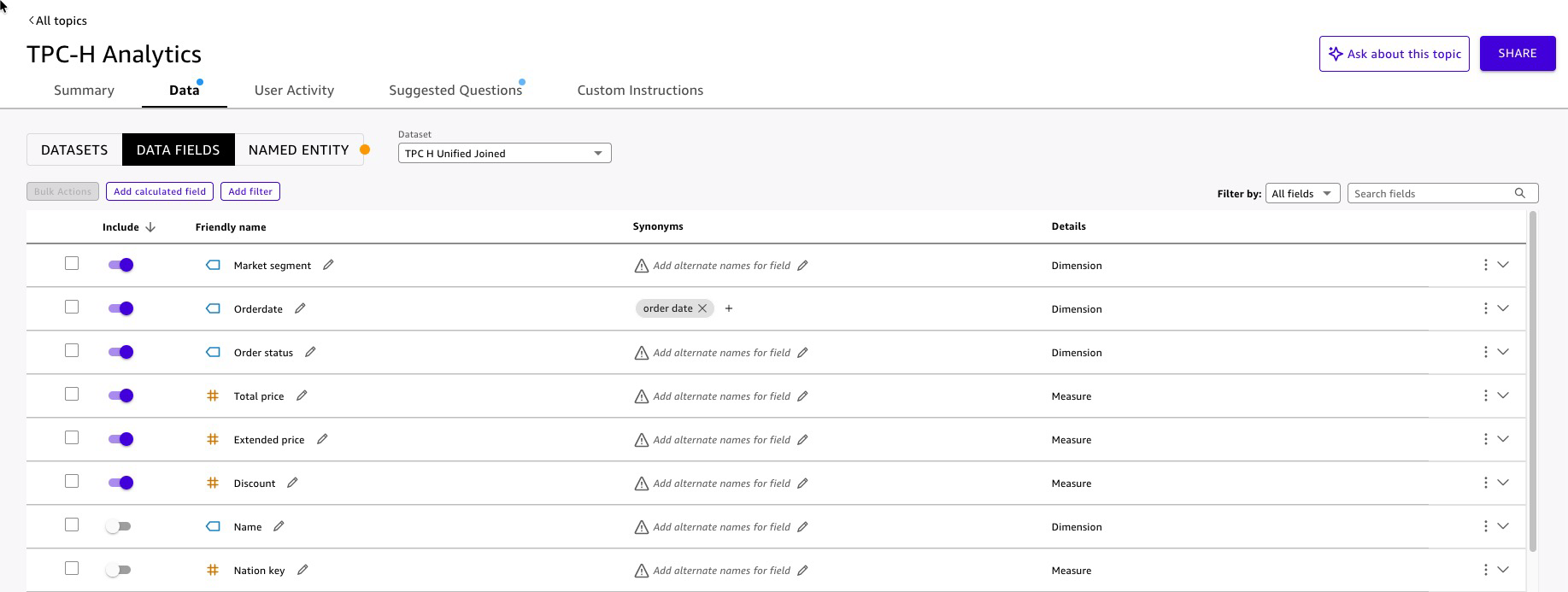Open the TPC H Unified Joined dataset dropdown
The width and height of the screenshot is (1568, 592).
[504, 153]
